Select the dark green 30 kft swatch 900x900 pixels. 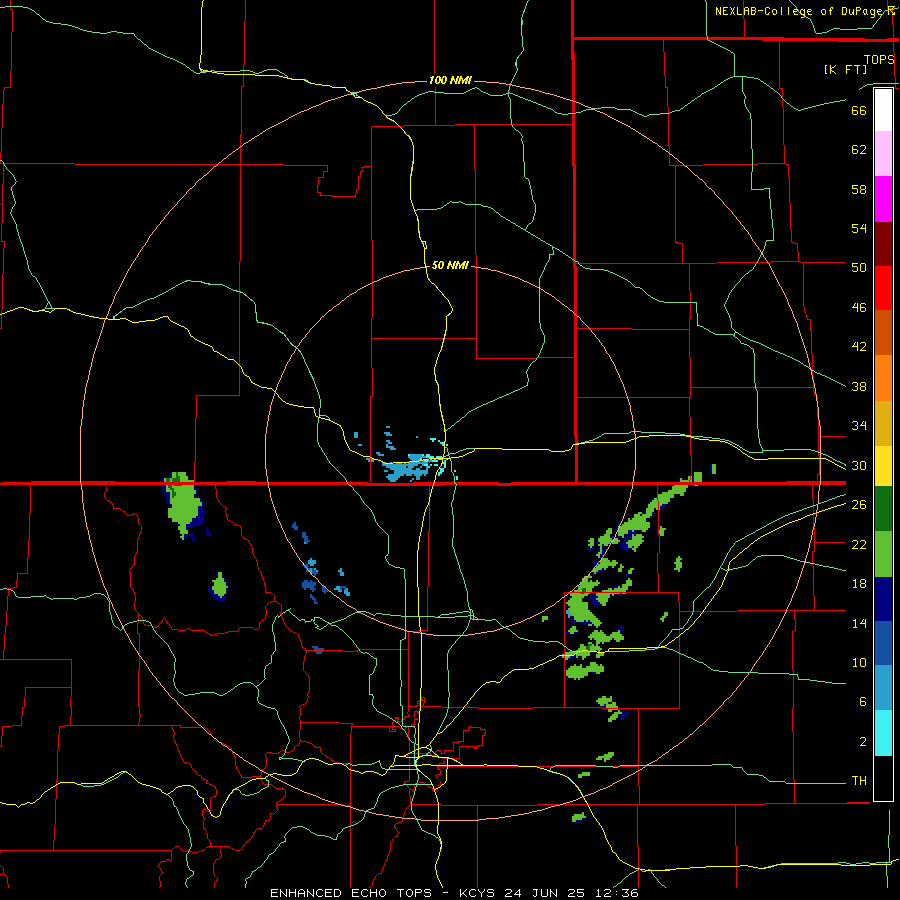point(883,509)
